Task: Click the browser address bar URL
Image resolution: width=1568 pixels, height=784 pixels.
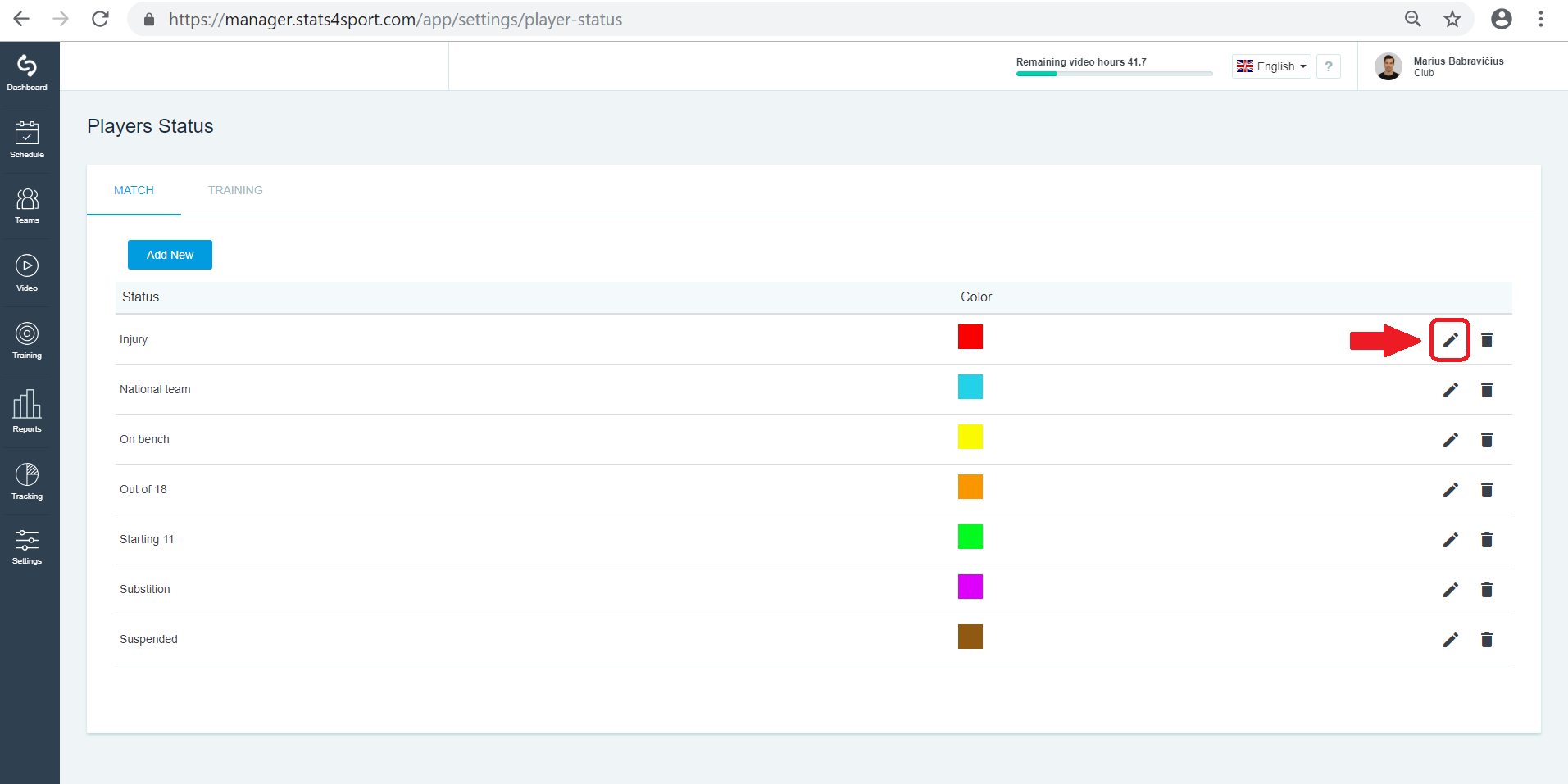Action: click(x=395, y=19)
